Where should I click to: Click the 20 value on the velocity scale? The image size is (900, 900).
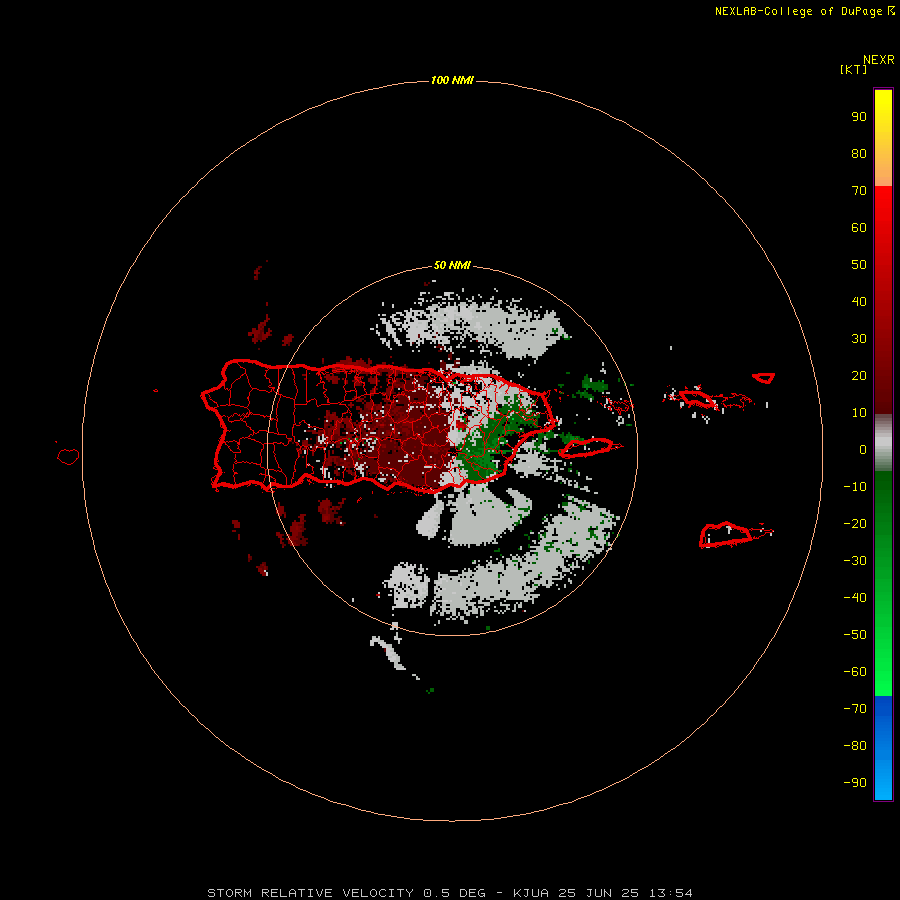(859, 375)
